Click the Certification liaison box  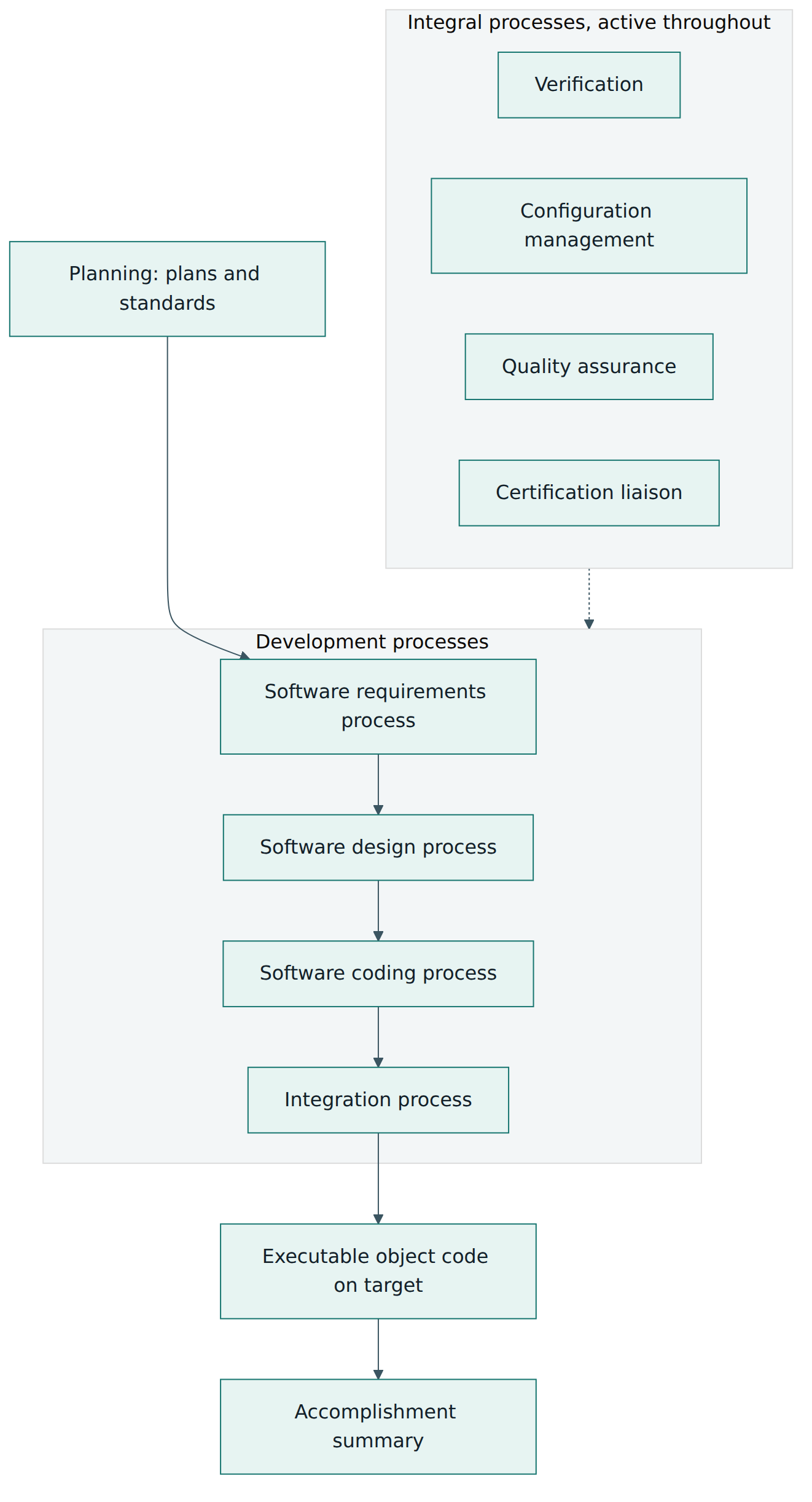[588, 492]
